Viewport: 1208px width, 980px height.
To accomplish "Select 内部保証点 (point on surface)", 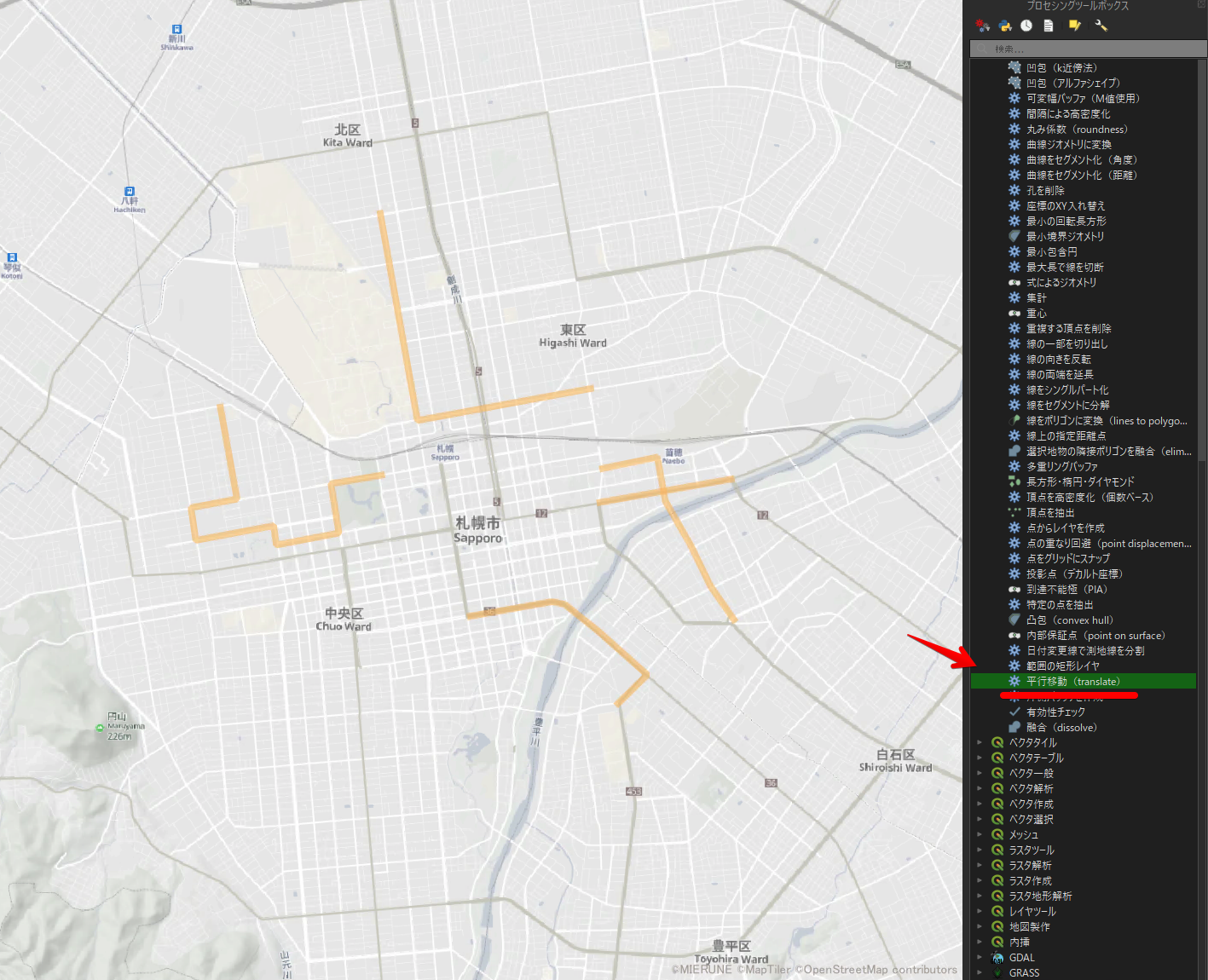I will 1095,636.
